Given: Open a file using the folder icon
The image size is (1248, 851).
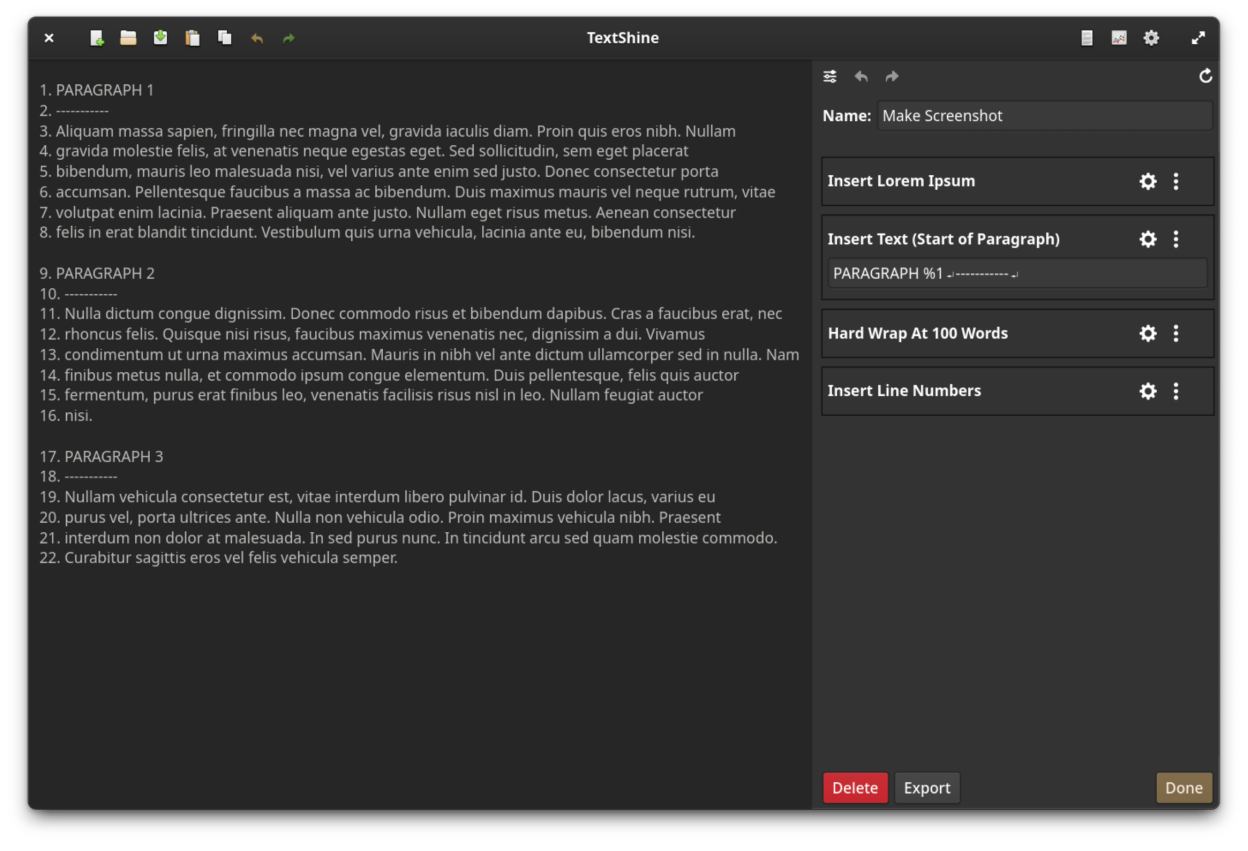Looking at the screenshot, I should click(128, 38).
